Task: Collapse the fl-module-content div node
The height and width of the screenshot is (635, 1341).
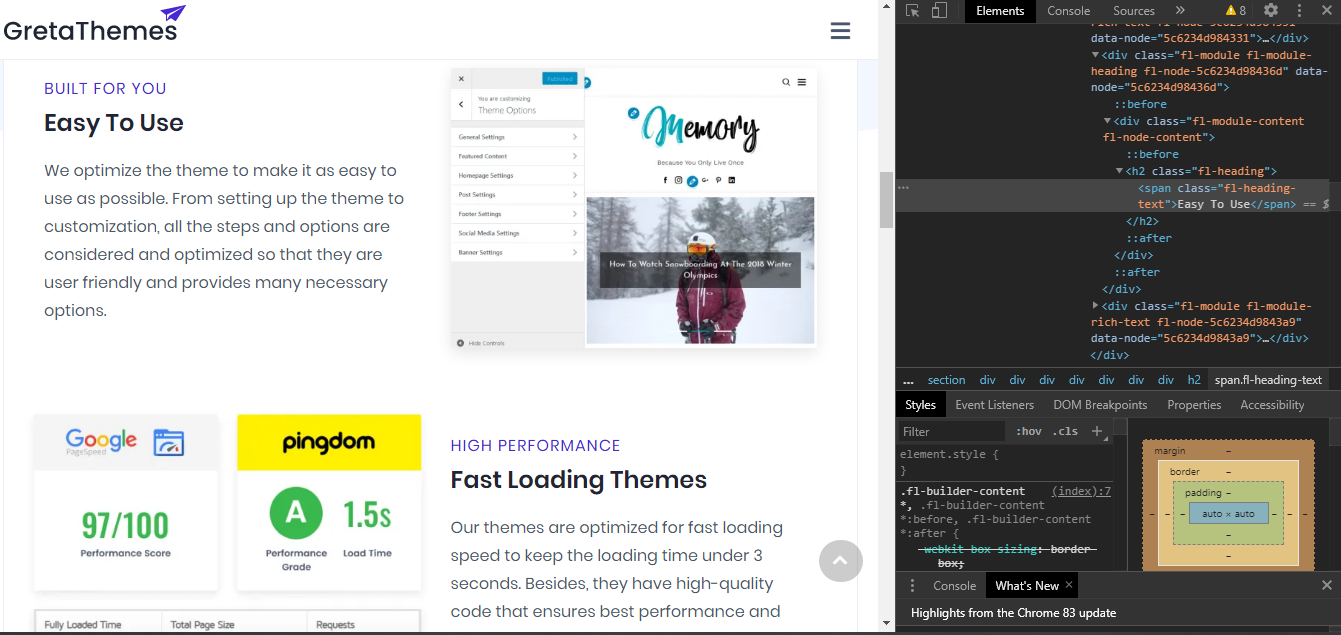Action: [x=1107, y=121]
